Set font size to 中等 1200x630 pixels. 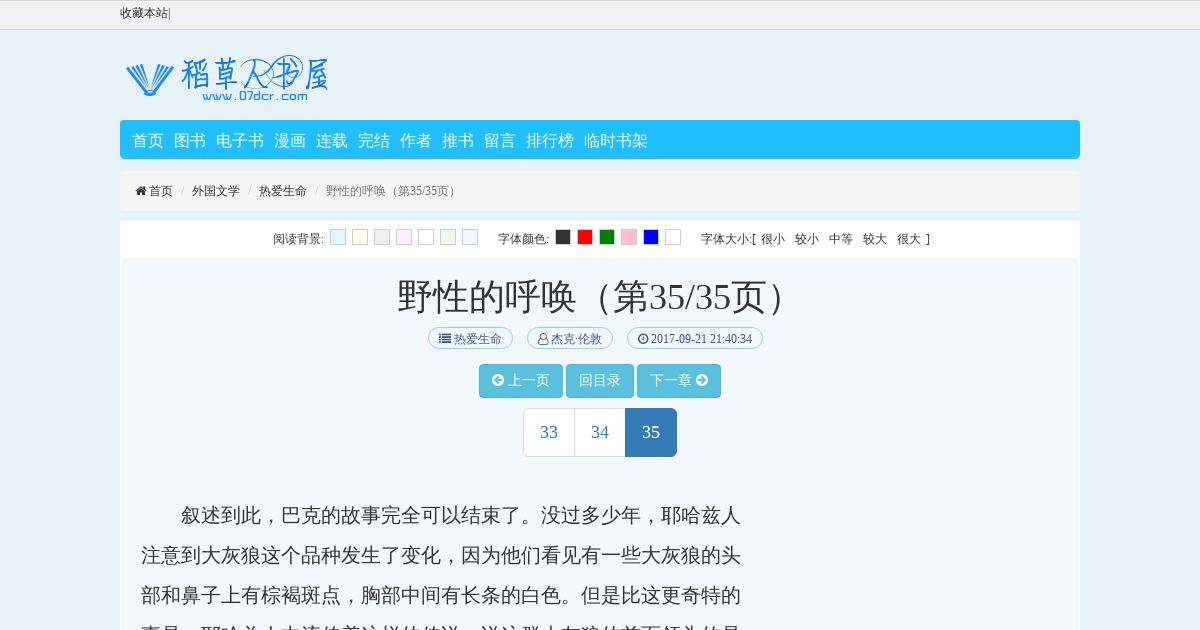pos(841,239)
